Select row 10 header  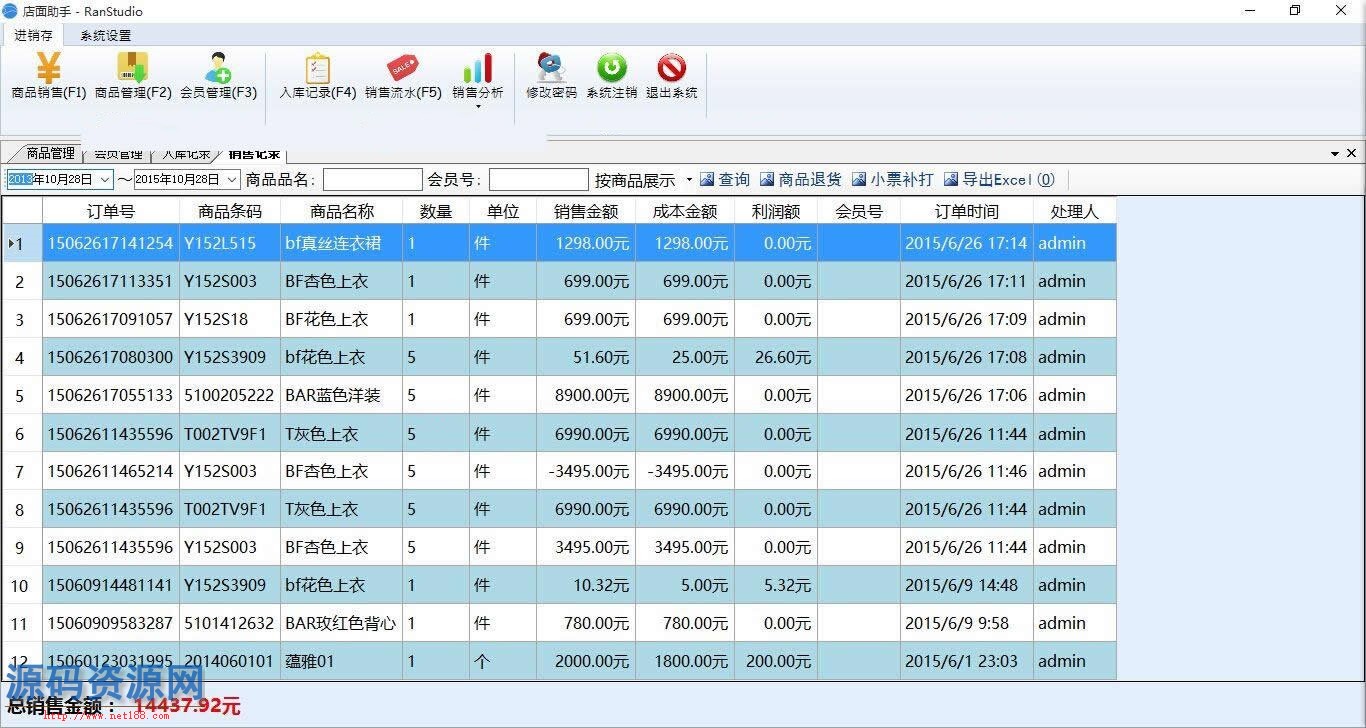coord(22,585)
